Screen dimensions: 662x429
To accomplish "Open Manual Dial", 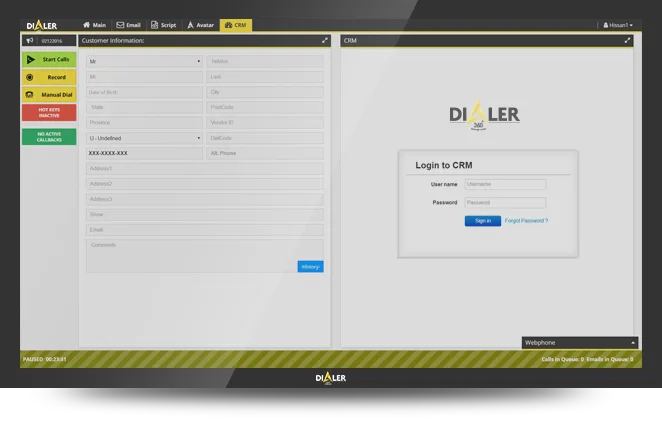I will click(49, 95).
